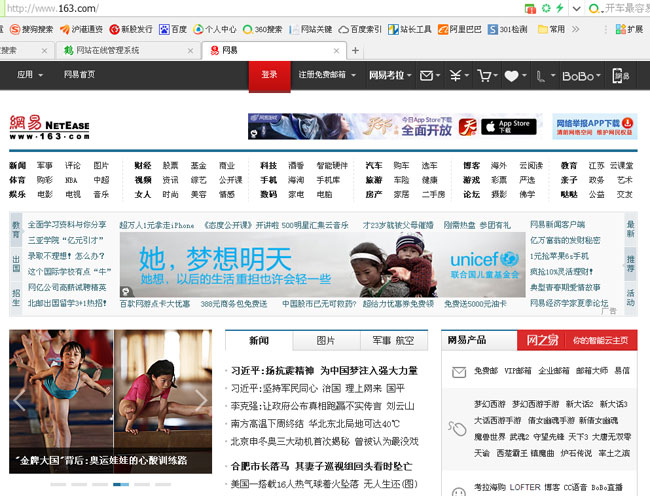Open the yen finance icon menu
The width and height of the screenshot is (650, 496).
click(459, 75)
